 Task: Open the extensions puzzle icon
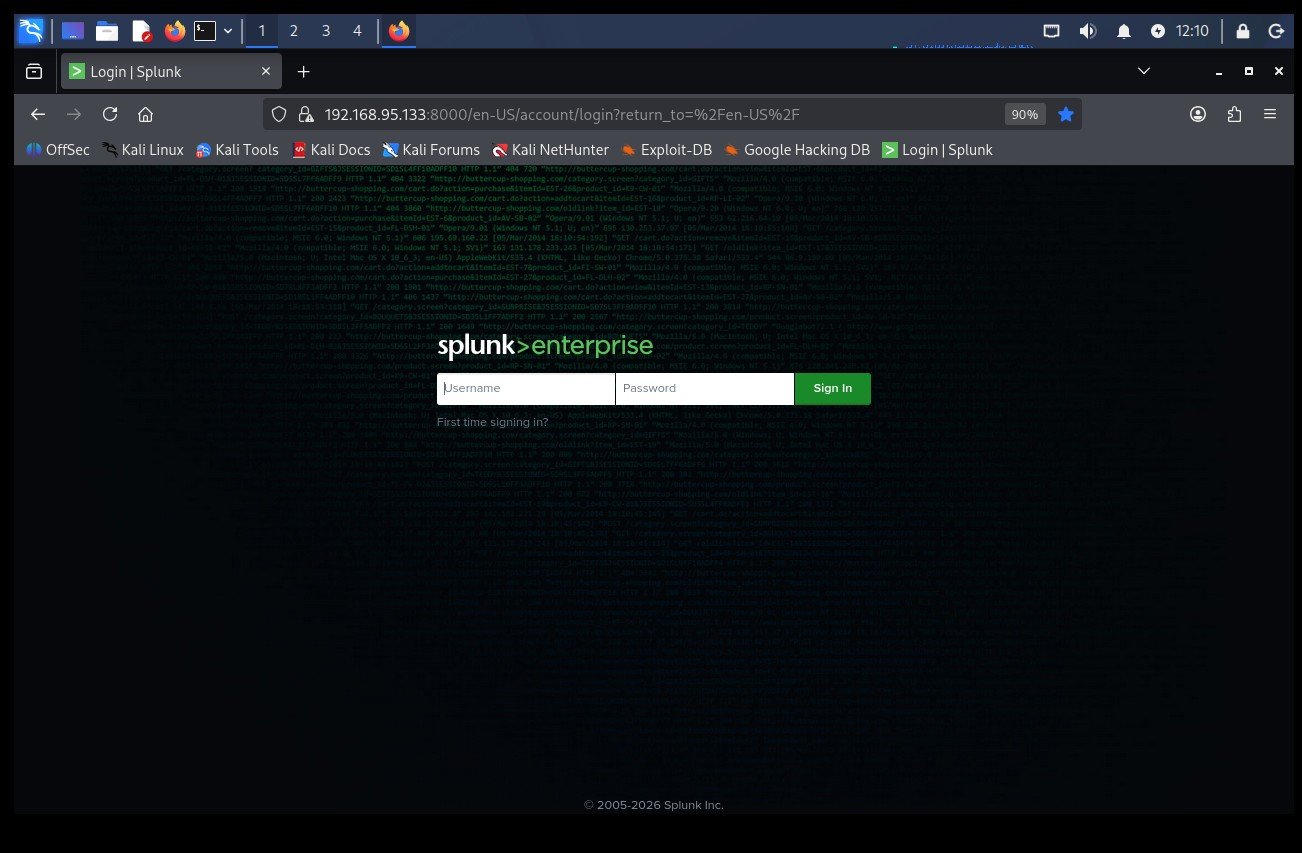(1234, 114)
